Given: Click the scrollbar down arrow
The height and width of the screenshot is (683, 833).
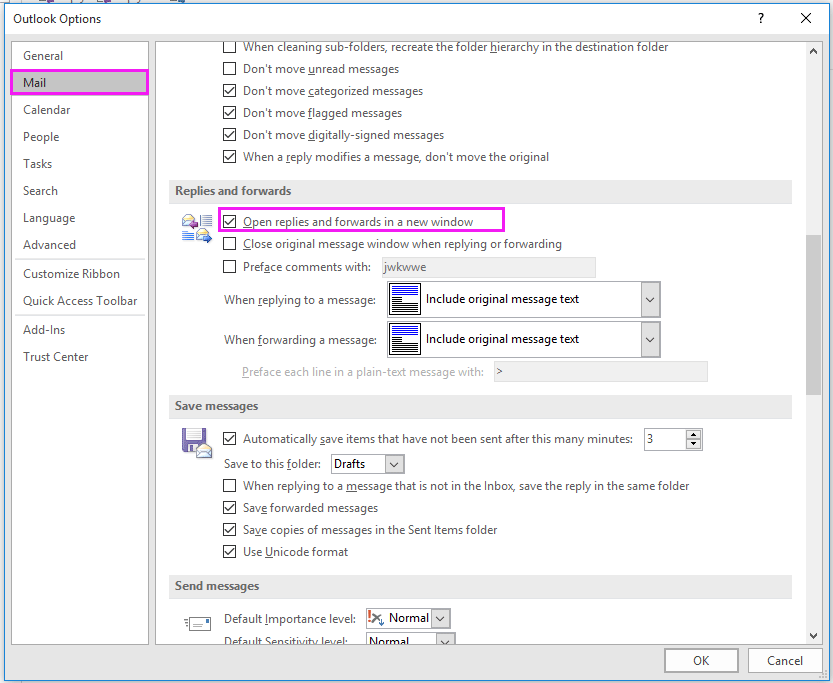Looking at the screenshot, I should (813, 636).
